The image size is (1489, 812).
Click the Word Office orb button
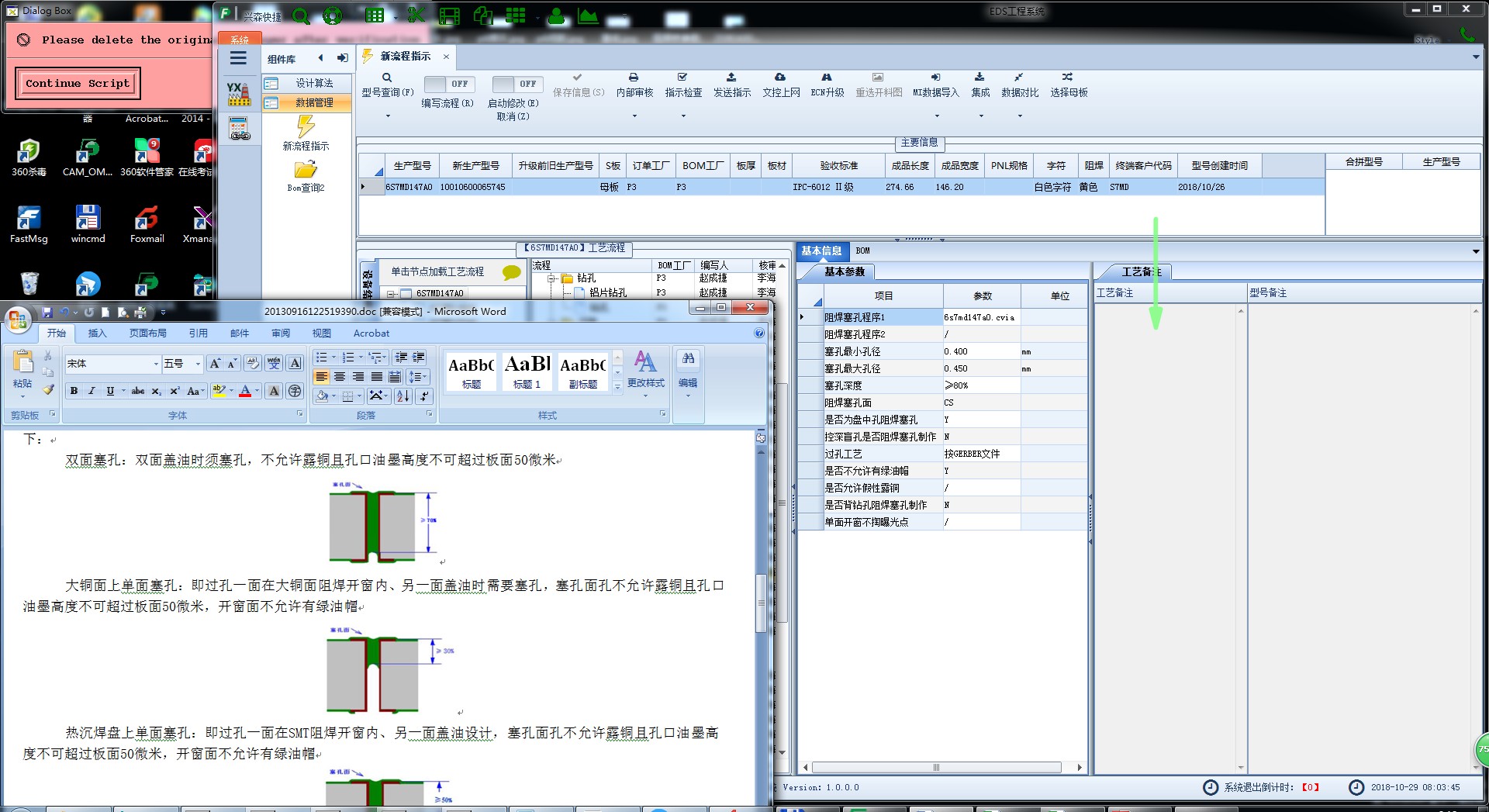pyautogui.click(x=18, y=320)
